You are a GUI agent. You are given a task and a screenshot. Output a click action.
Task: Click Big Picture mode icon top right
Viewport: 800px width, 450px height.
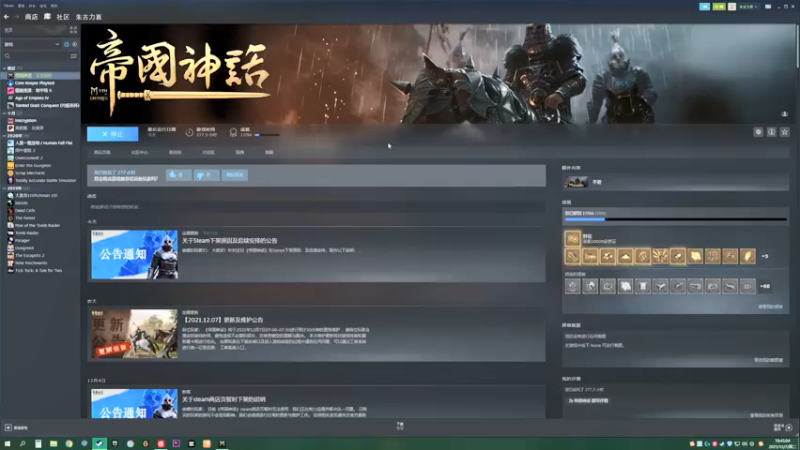(x=768, y=7)
